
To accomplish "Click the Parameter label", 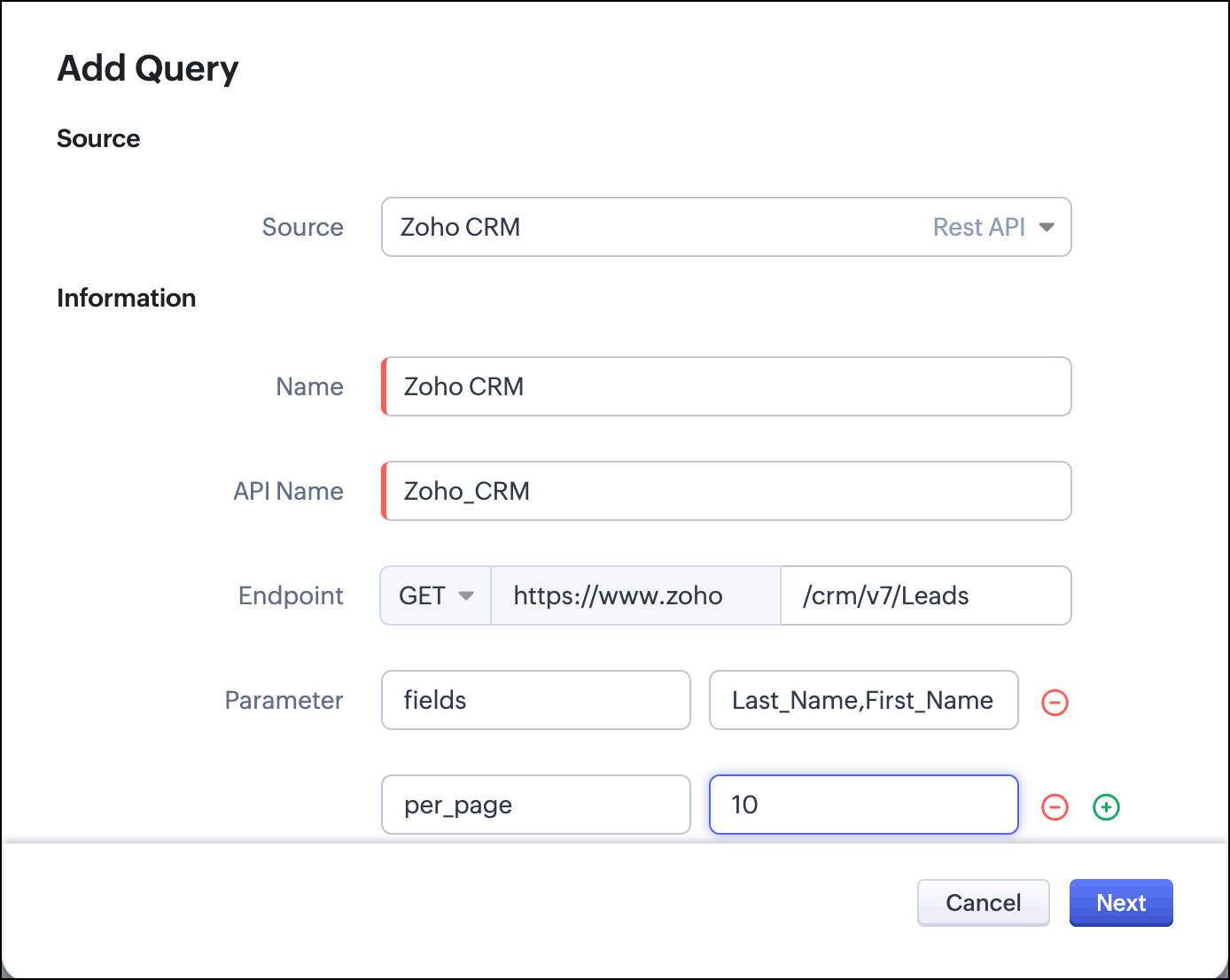I will coord(284,700).
